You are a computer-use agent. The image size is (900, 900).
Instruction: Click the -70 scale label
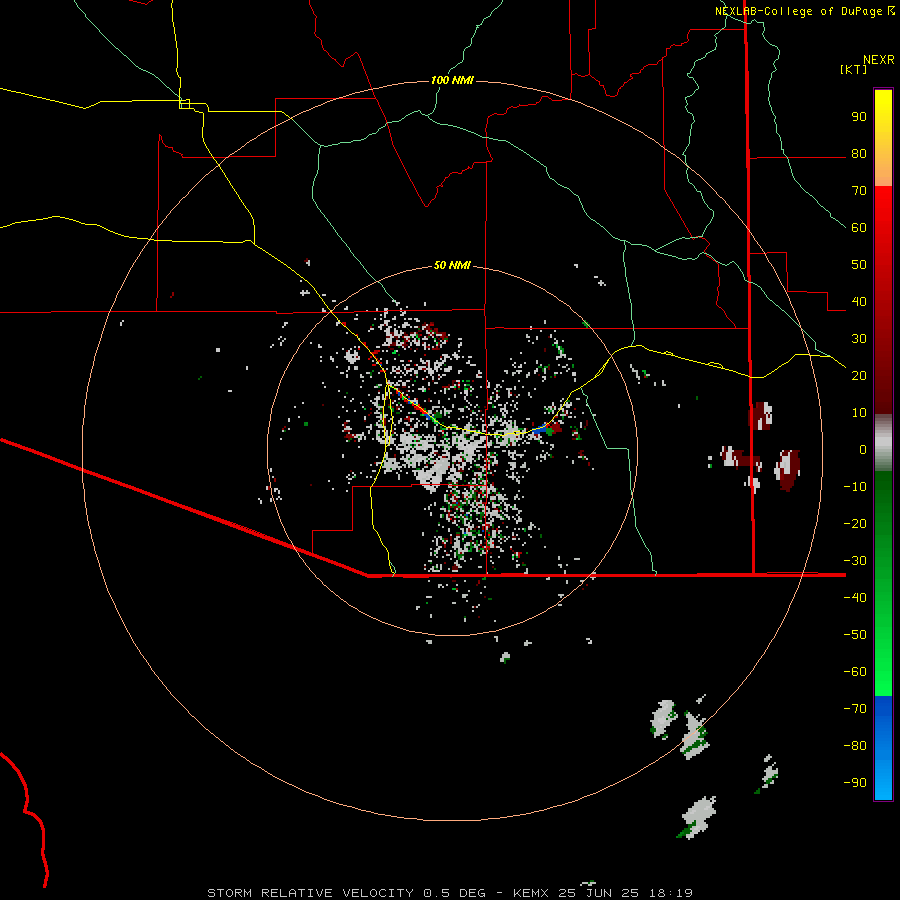tap(855, 708)
